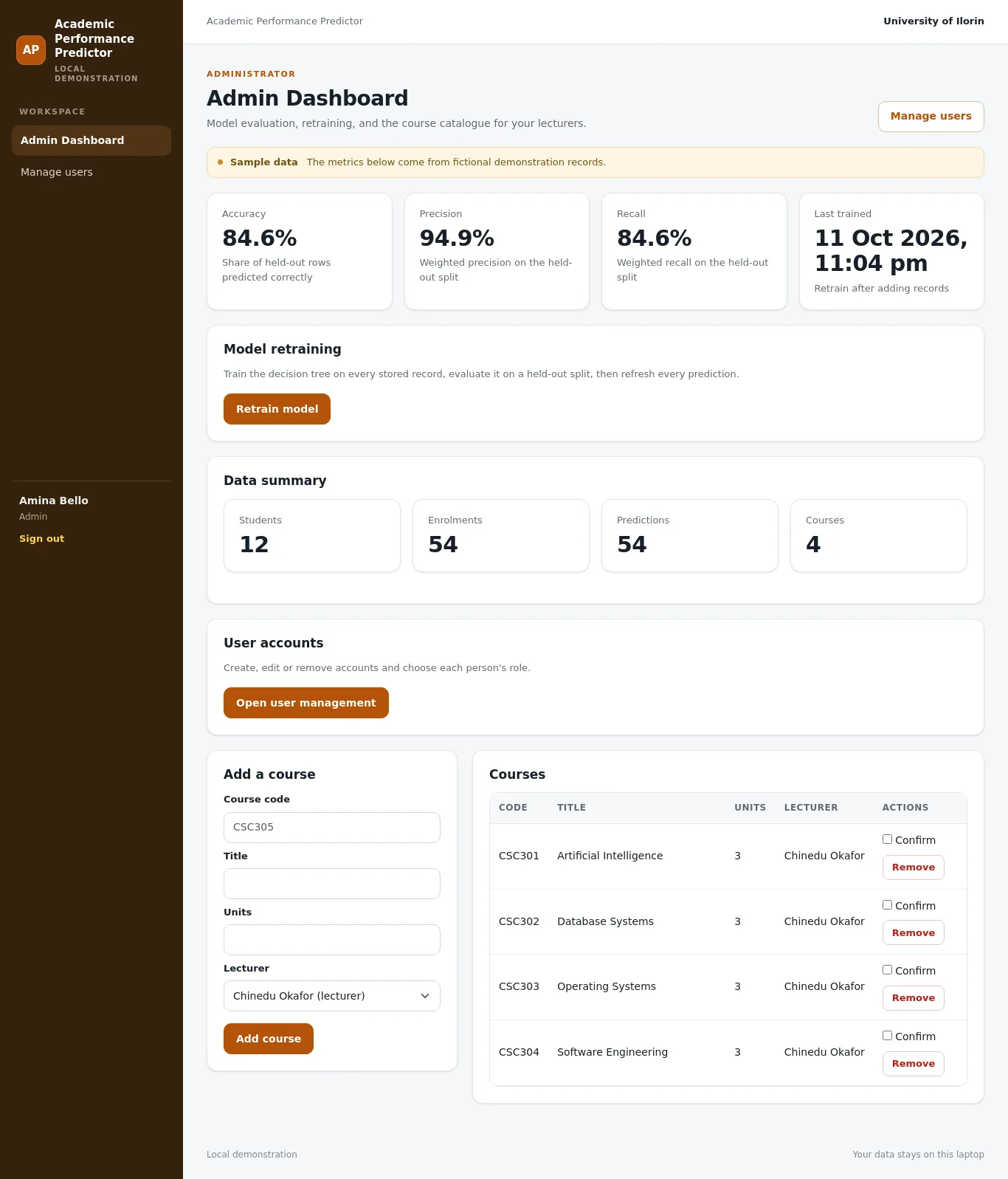Viewport: 1008px width, 1179px height.
Task: Click the LECTURER column header
Action: (811, 808)
